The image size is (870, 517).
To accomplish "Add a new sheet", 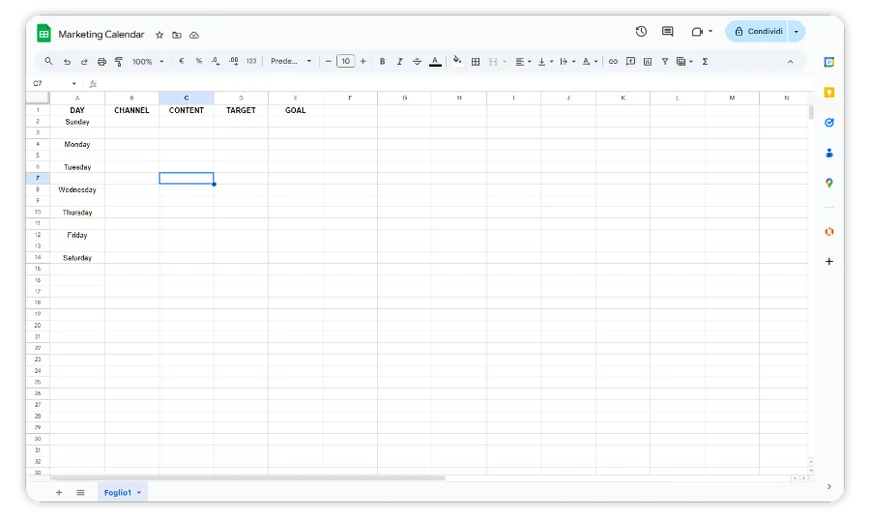I will click(x=59, y=493).
